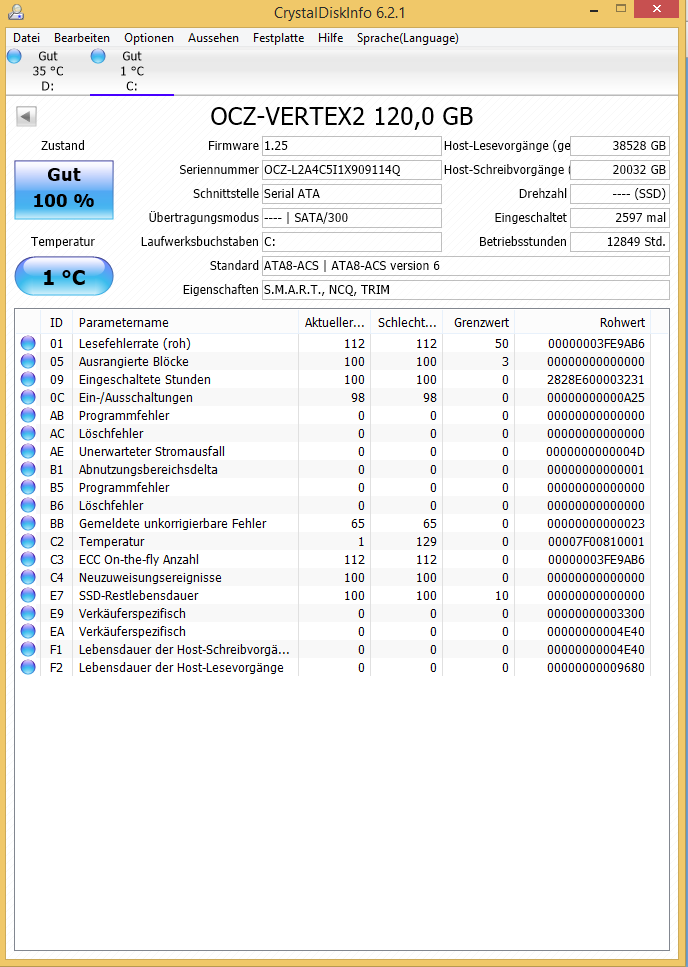Click the Eigenschaften field S.M.A.R.T., NCQ, TRIM
688x967 pixels.
(x=465, y=290)
